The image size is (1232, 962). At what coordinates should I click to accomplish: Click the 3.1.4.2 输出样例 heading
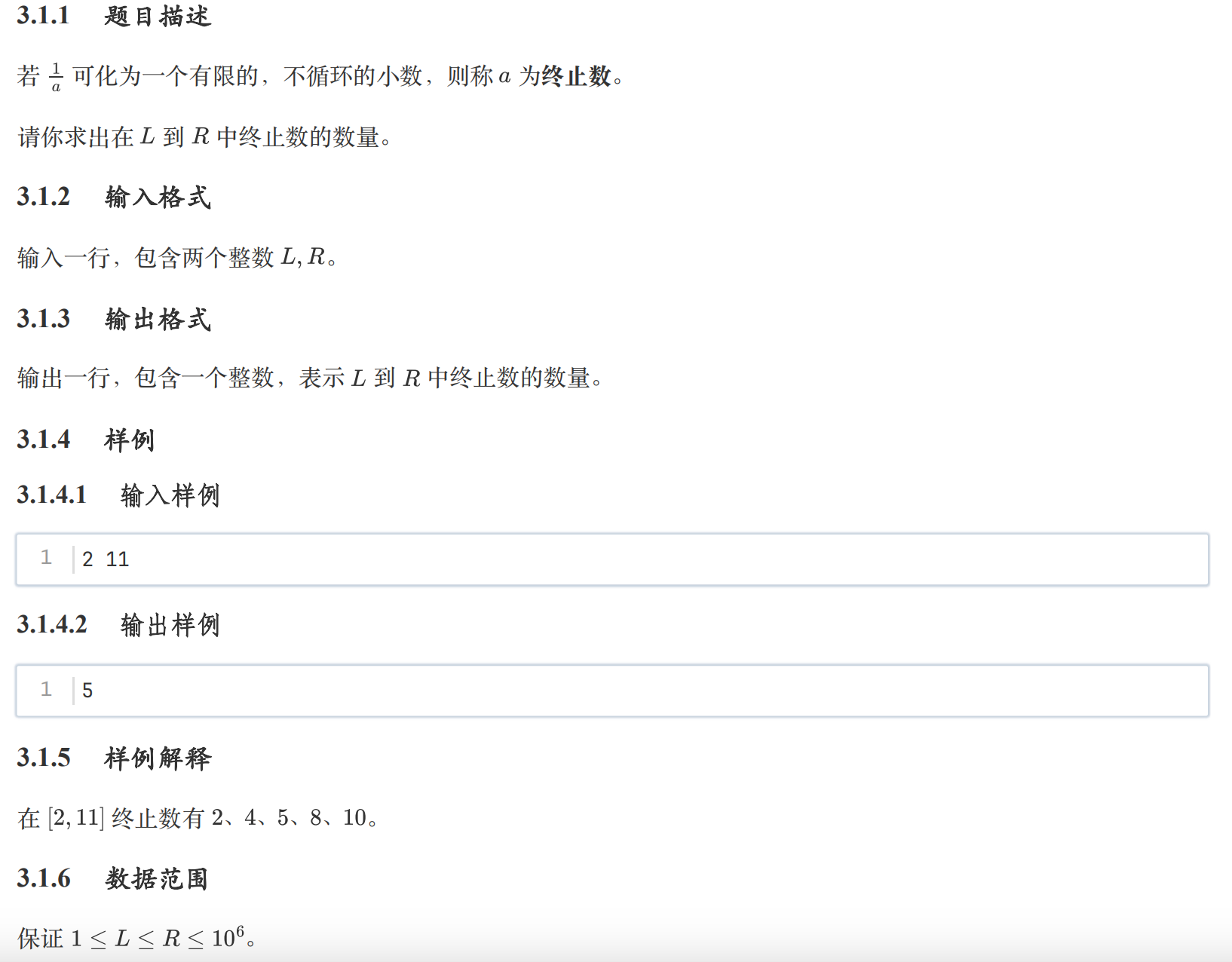[x=118, y=625]
